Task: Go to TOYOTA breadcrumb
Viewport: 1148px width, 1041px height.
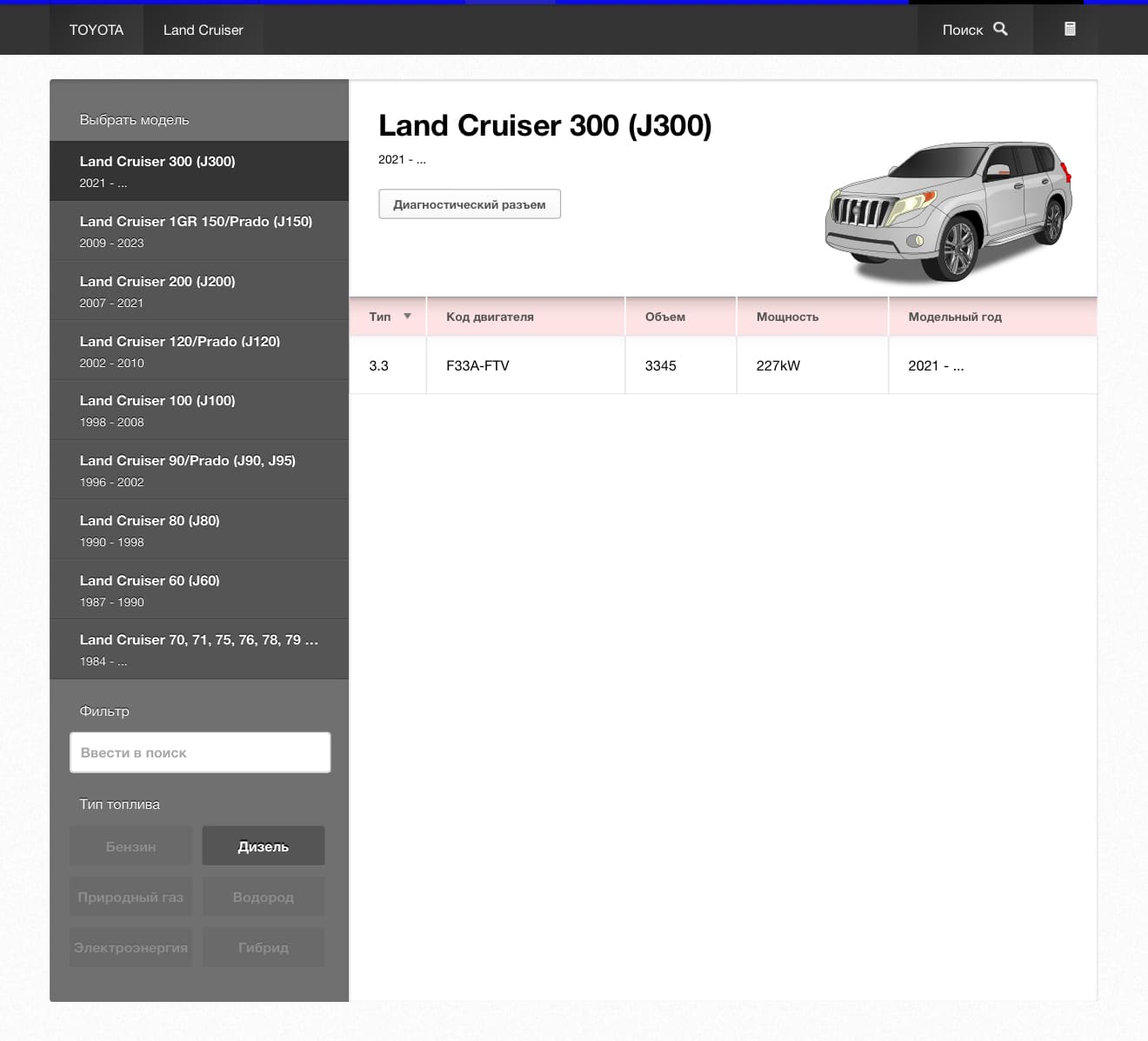Action: point(97,30)
